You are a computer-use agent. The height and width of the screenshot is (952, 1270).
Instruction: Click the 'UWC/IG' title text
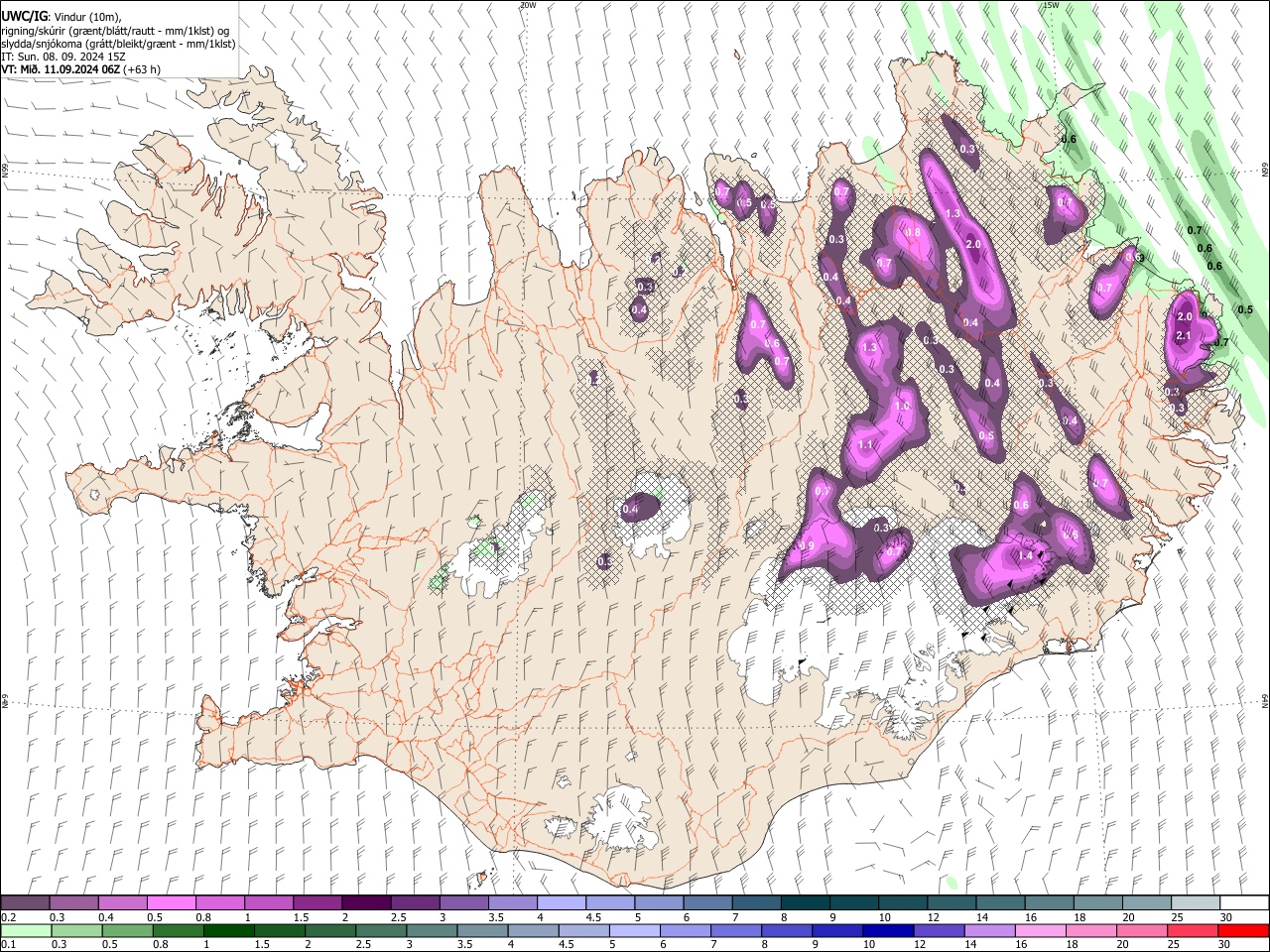pyautogui.click(x=24, y=16)
